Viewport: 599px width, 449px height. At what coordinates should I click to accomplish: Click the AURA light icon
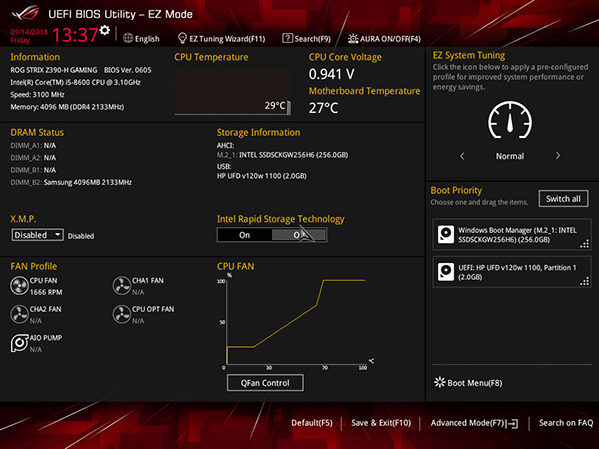tap(353, 39)
